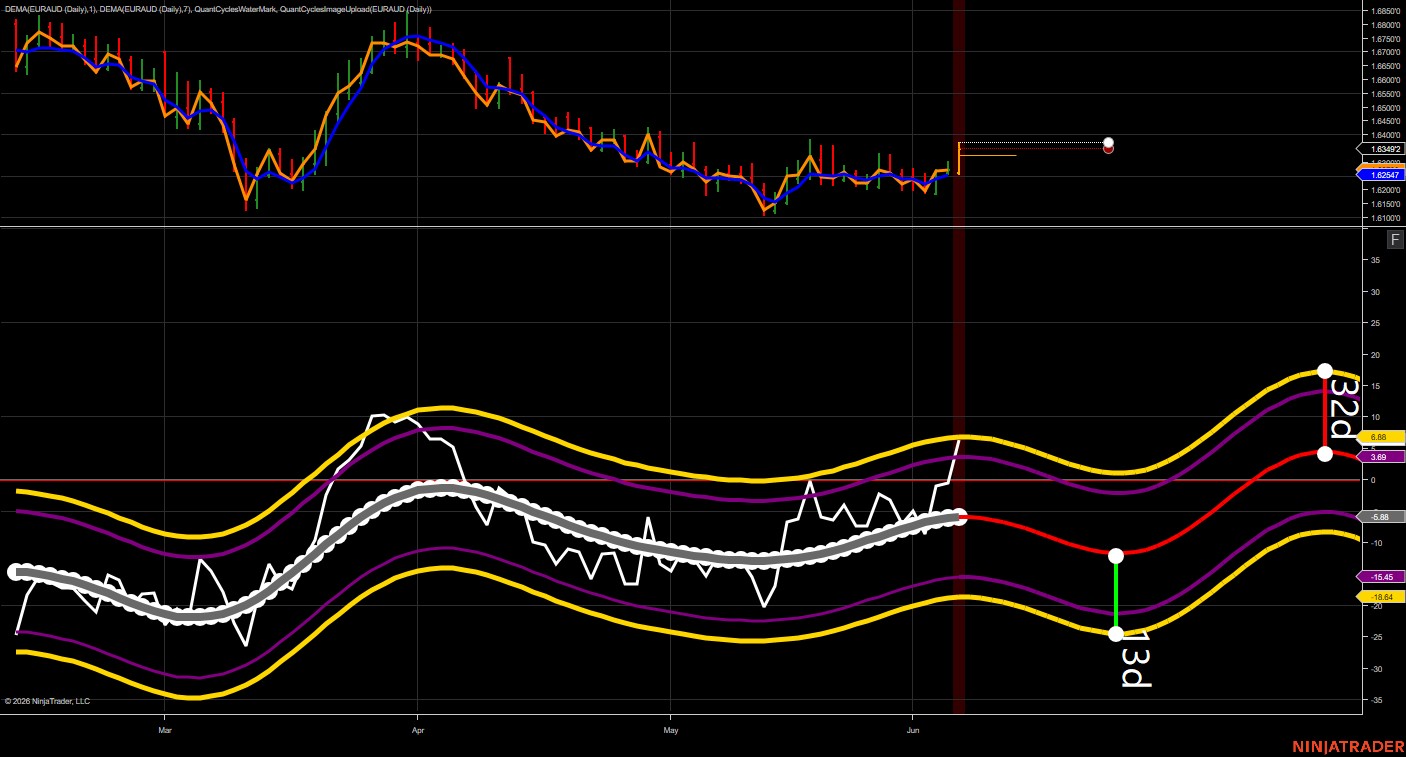Select the red vertical 32d line segment
The width and height of the screenshot is (1406, 757).
(1325, 412)
